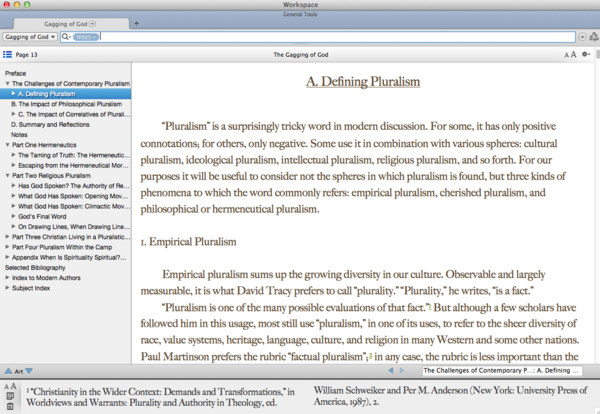Viewport: 600px width, 414px height.
Task: Click the note icon in the footnote pane
Action: (x=10, y=396)
